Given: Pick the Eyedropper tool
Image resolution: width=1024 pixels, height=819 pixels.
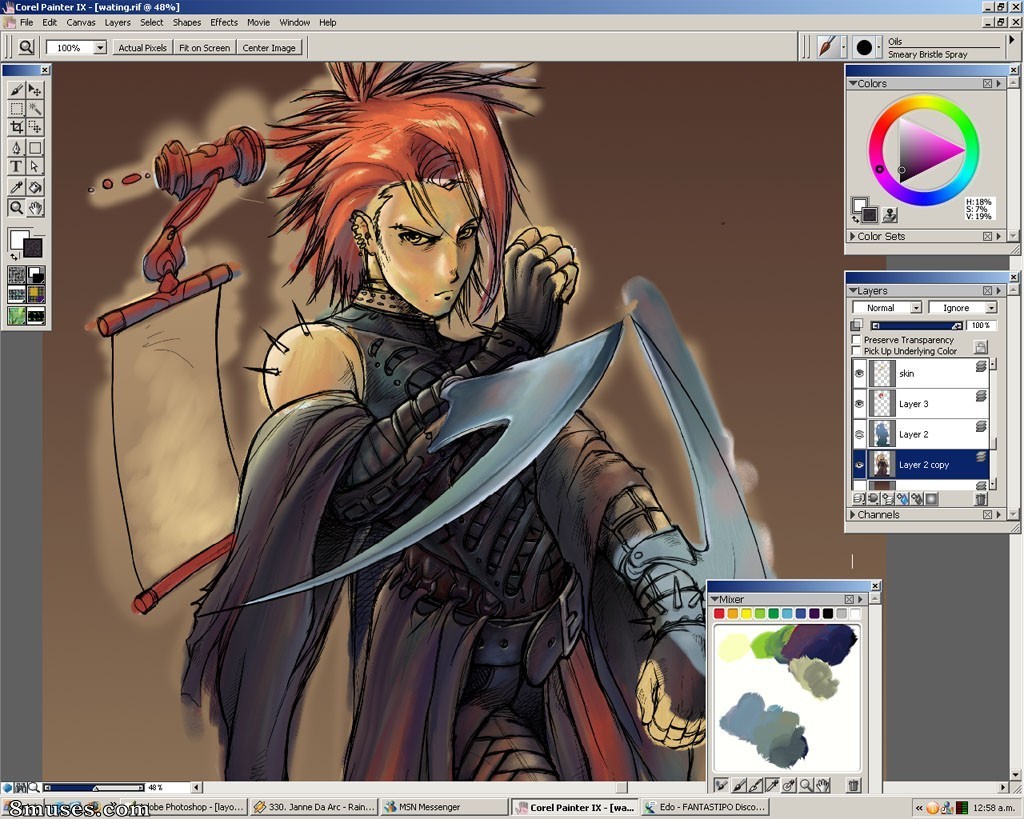Looking at the screenshot, I should tap(16, 187).
